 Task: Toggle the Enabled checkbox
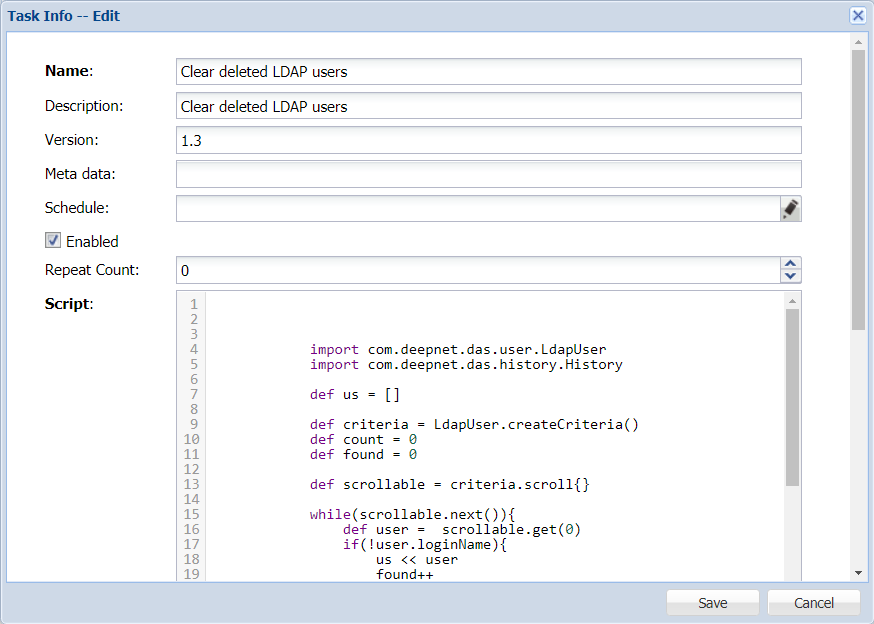click(x=54, y=241)
